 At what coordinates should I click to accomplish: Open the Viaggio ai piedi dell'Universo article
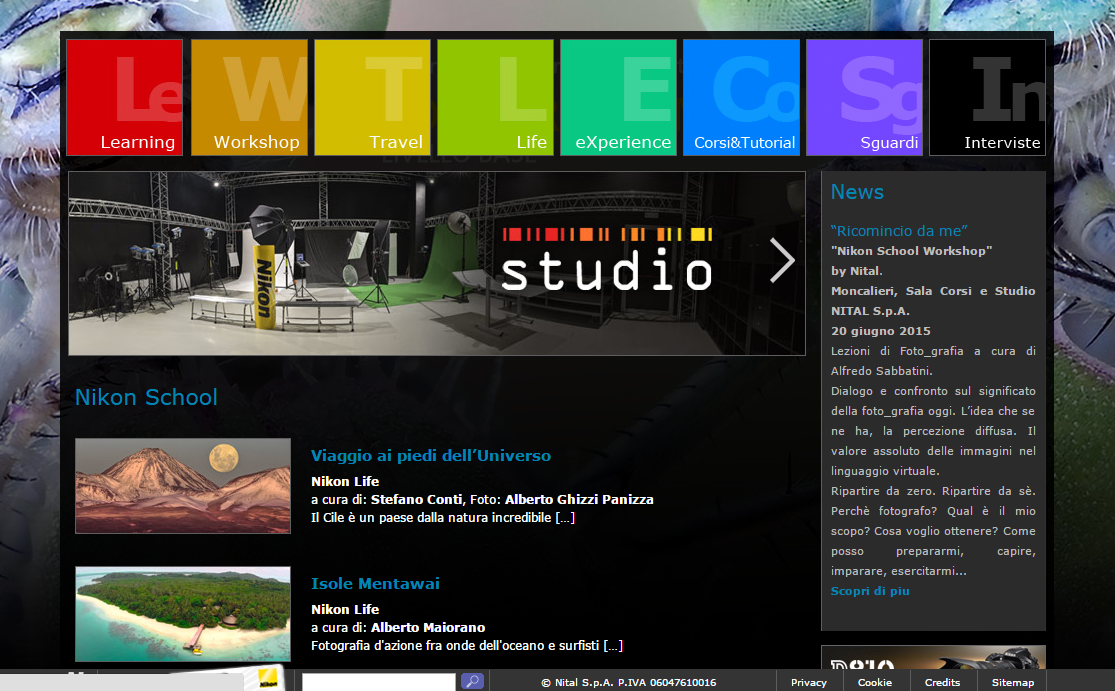click(x=431, y=456)
